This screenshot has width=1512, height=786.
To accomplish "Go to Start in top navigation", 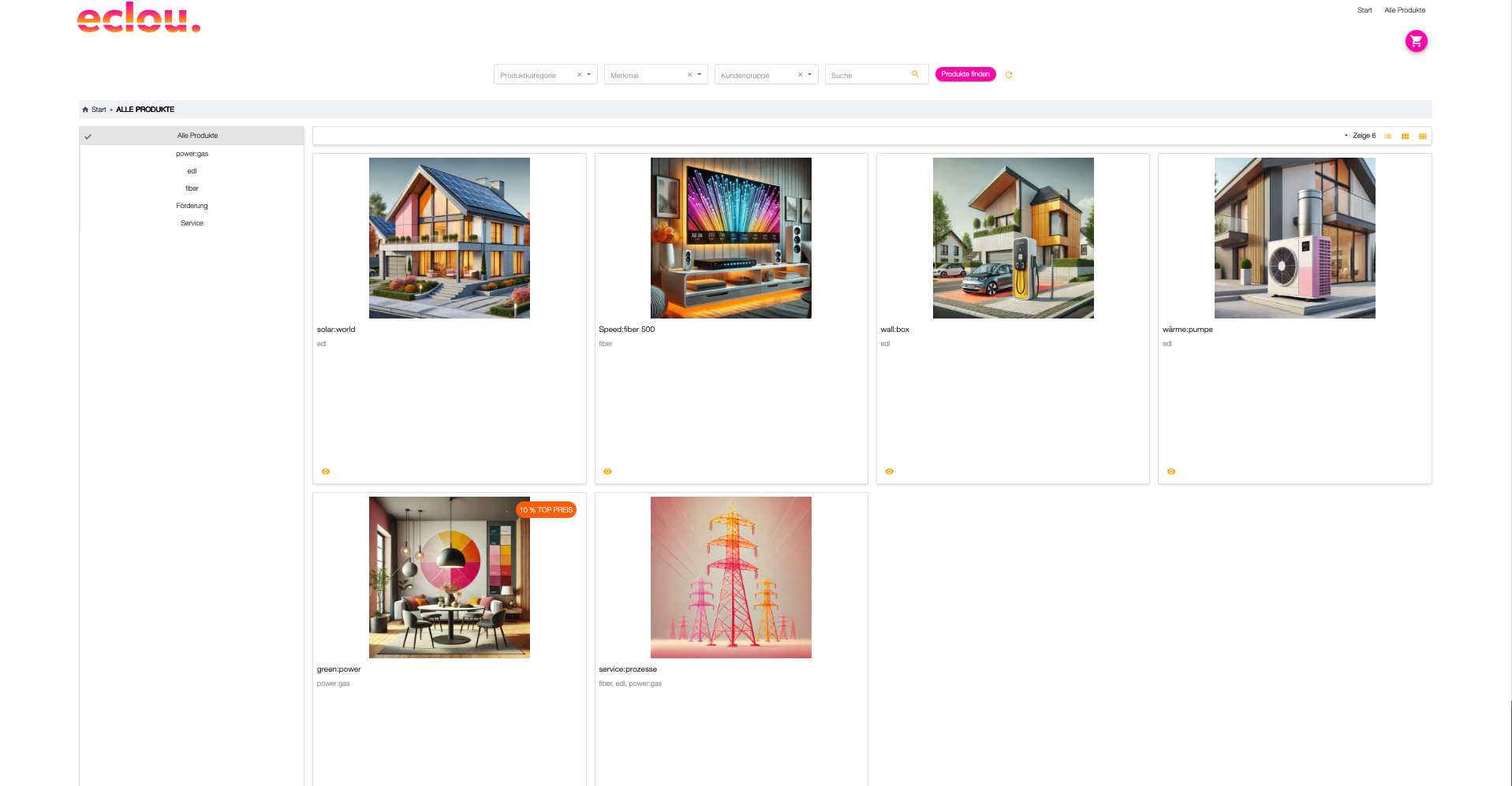I will (x=1365, y=10).
